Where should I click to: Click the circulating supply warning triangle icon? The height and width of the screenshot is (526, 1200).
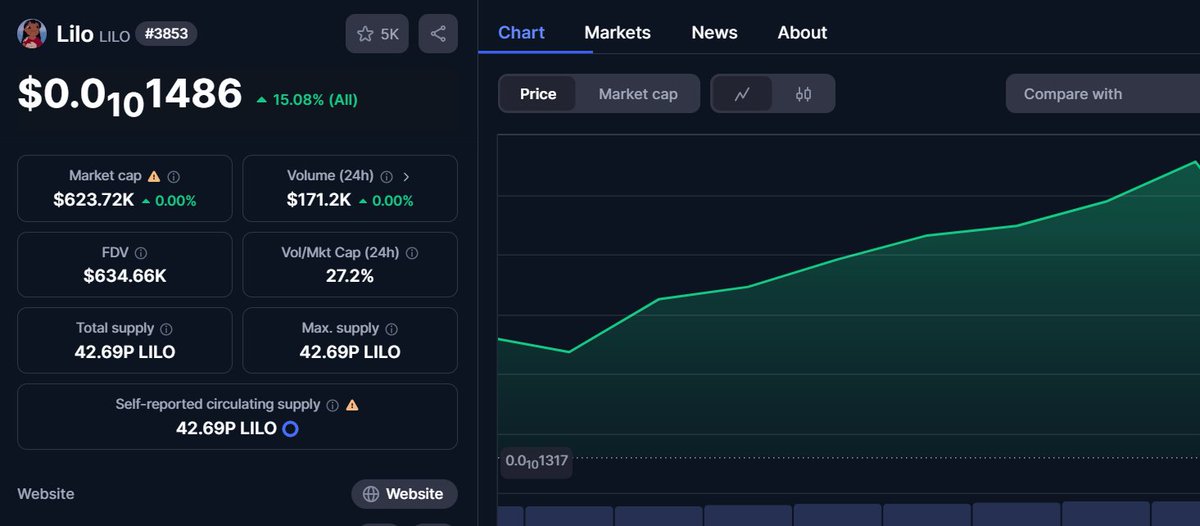(x=352, y=405)
